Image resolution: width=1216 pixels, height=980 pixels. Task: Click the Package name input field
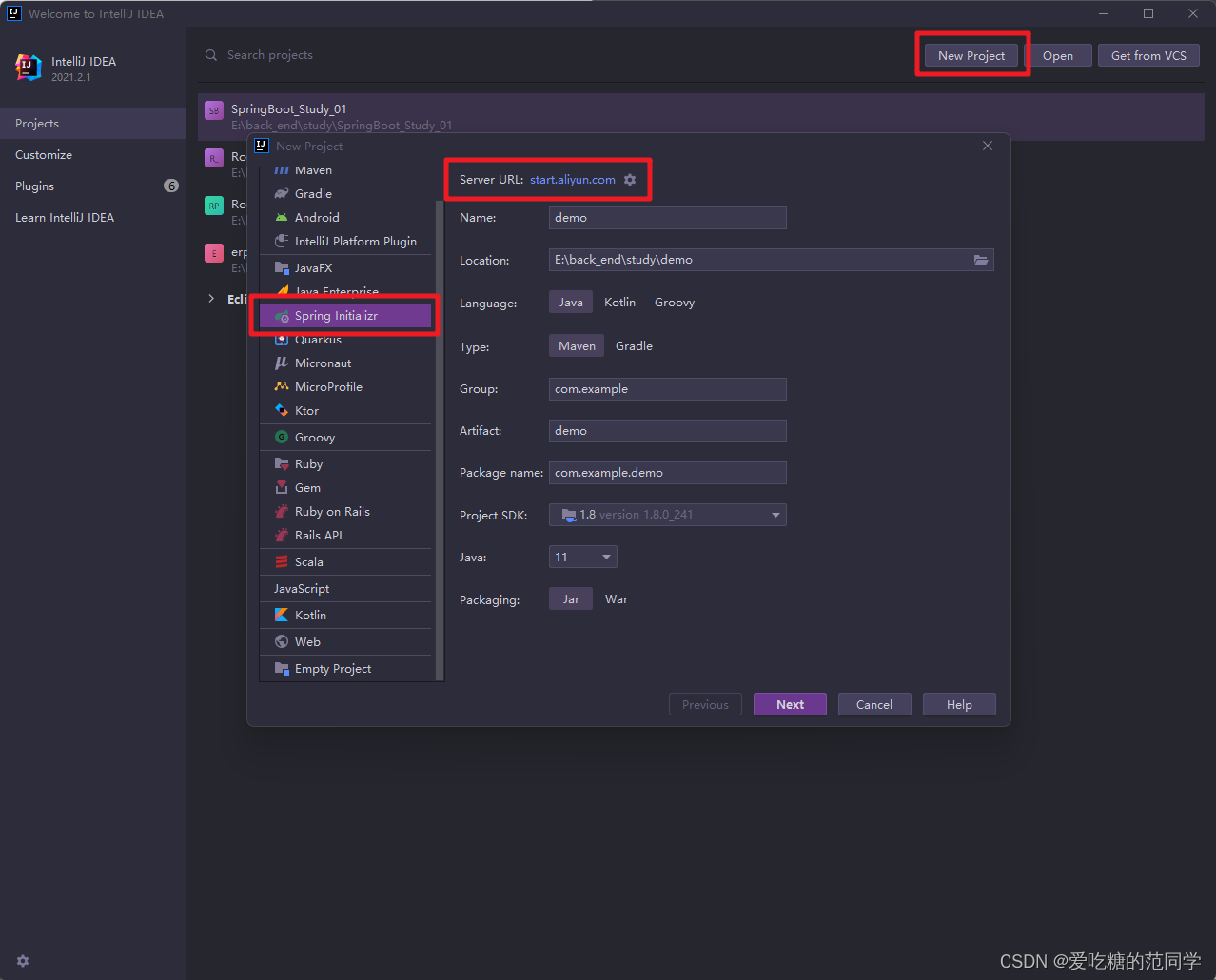pos(668,473)
